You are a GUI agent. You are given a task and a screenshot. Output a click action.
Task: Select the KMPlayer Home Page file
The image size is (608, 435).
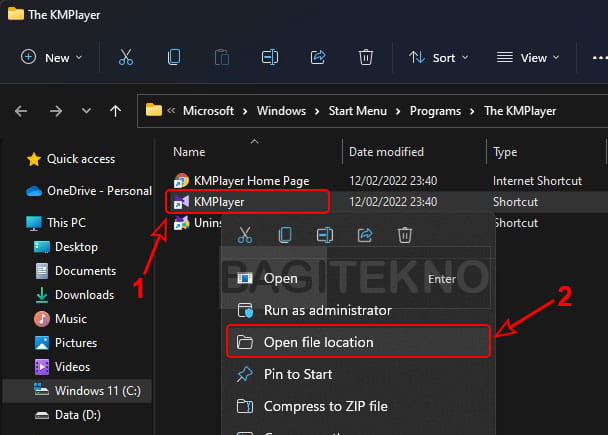pos(251,181)
